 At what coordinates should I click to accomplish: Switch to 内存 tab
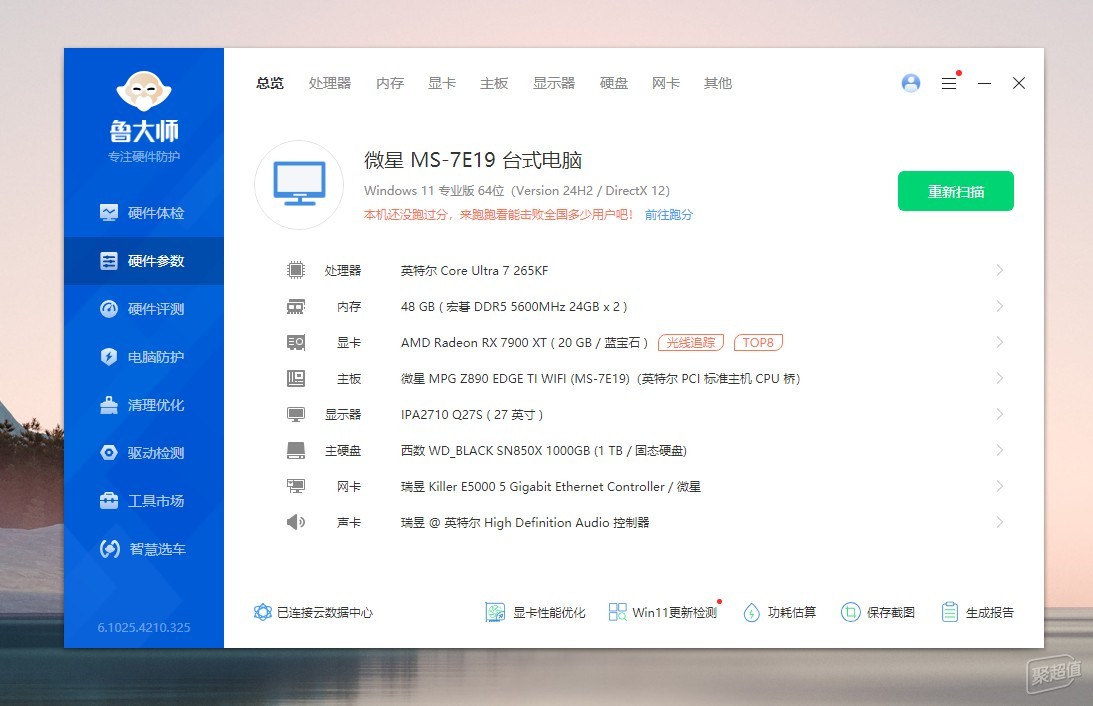coord(390,83)
